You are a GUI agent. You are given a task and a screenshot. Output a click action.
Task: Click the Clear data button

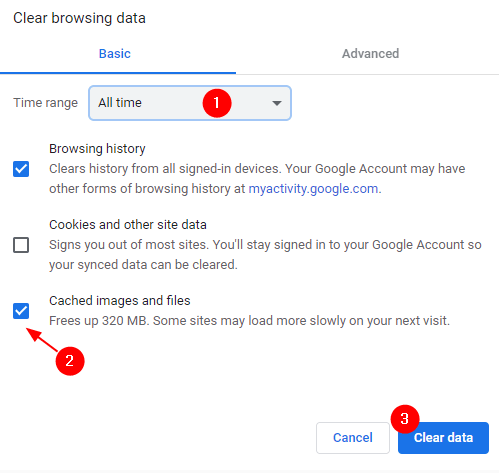tap(443, 438)
